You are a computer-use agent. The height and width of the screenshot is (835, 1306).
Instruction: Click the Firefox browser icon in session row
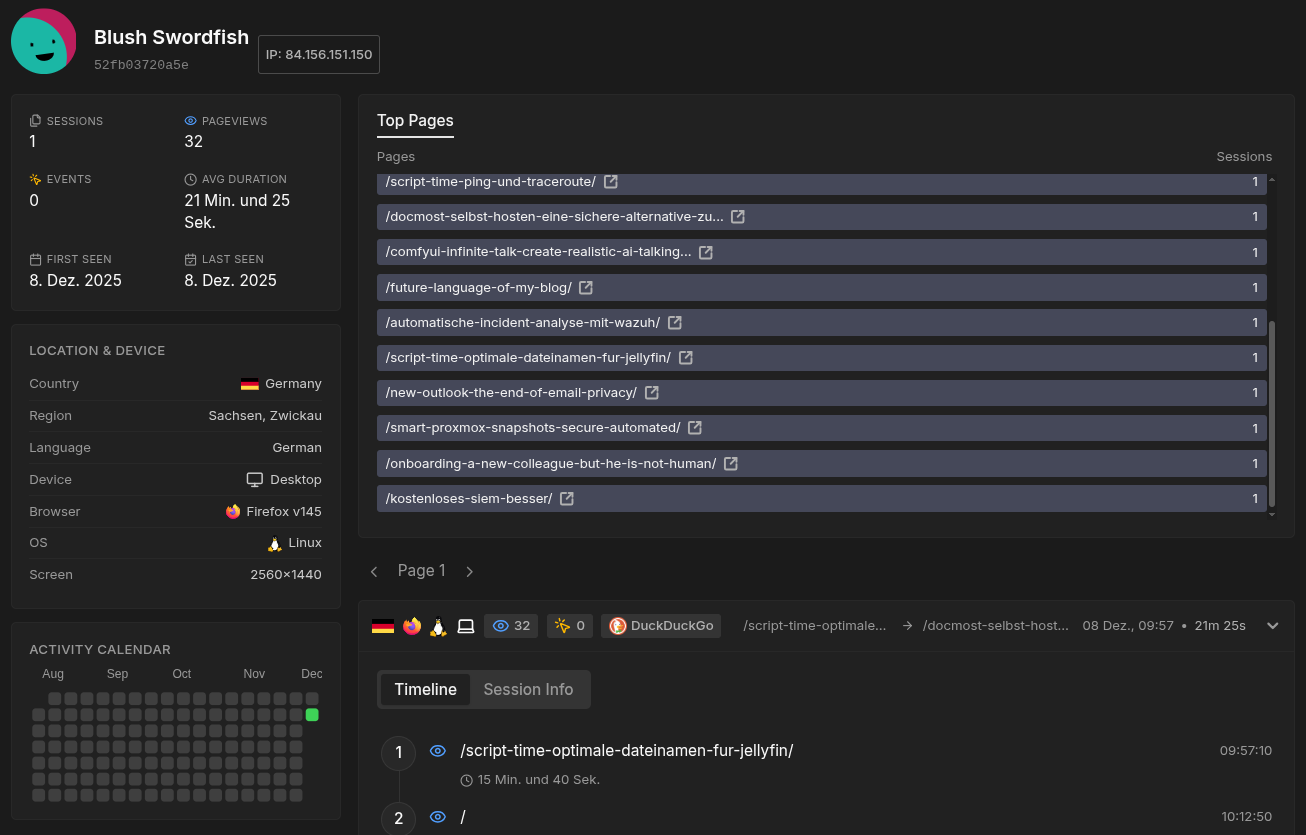(x=412, y=626)
